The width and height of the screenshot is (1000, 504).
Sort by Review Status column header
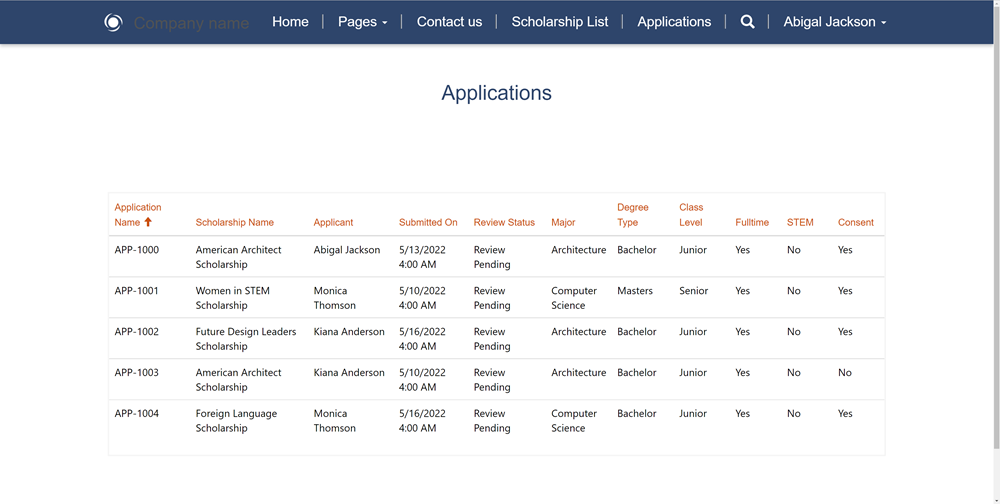click(504, 222)
